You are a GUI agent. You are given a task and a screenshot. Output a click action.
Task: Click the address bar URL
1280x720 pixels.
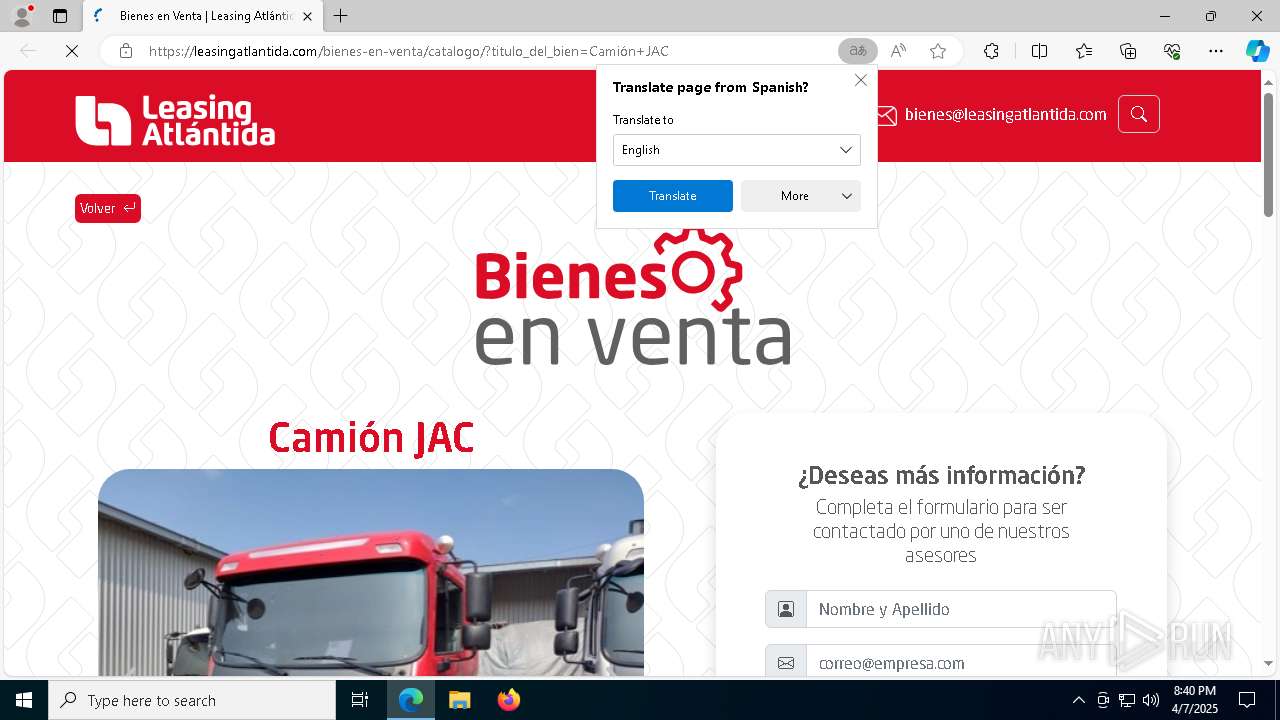coord(408,51)
